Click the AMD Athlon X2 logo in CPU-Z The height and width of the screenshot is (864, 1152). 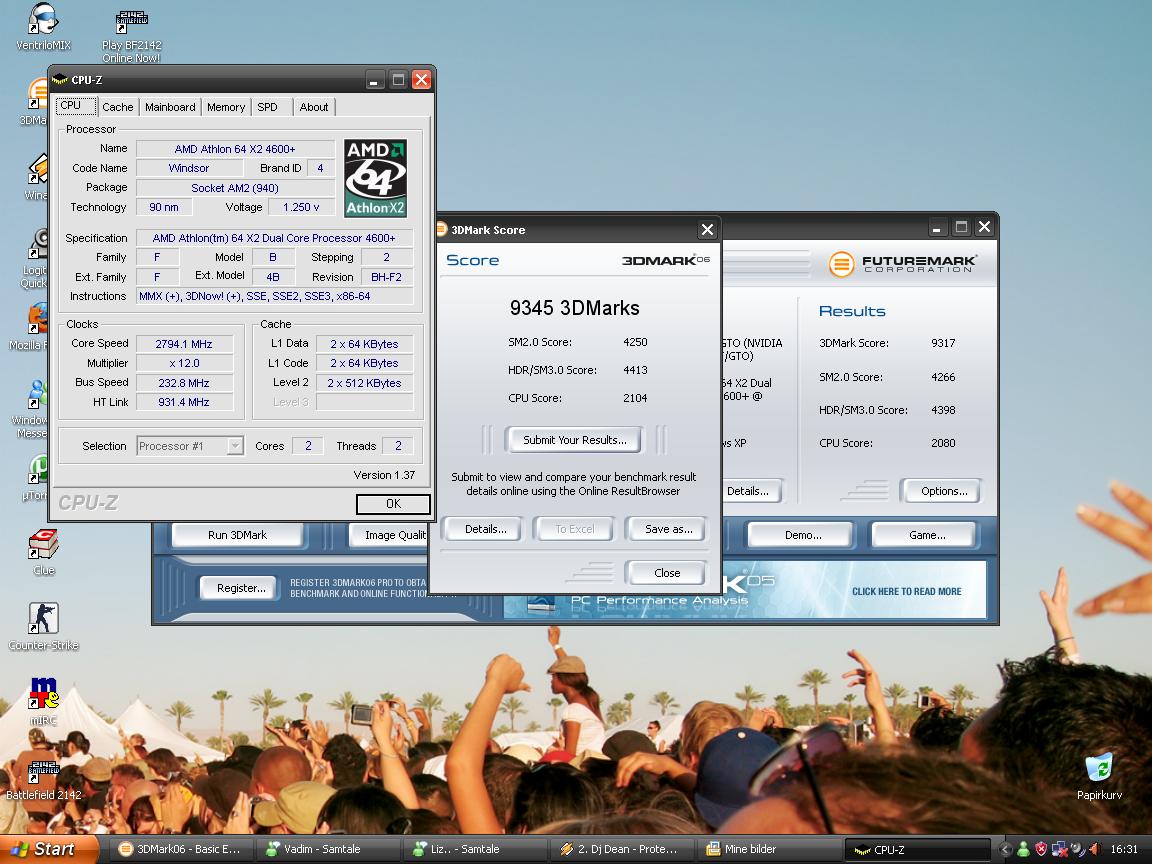(x=375, y=179)
